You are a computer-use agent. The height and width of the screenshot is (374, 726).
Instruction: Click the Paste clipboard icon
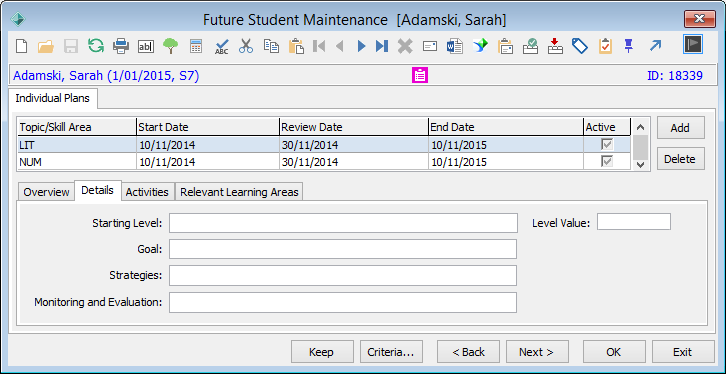(x=296, y=46)
